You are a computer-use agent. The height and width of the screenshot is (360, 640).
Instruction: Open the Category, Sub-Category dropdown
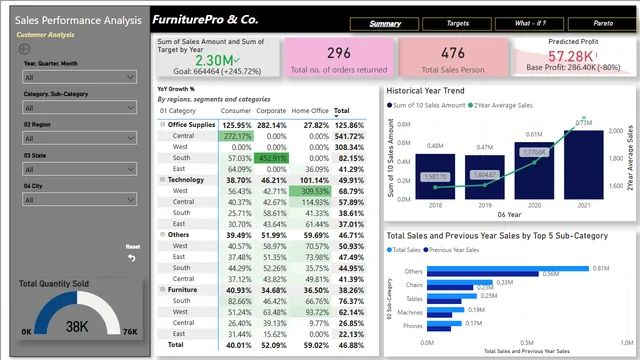pos(80,108)
